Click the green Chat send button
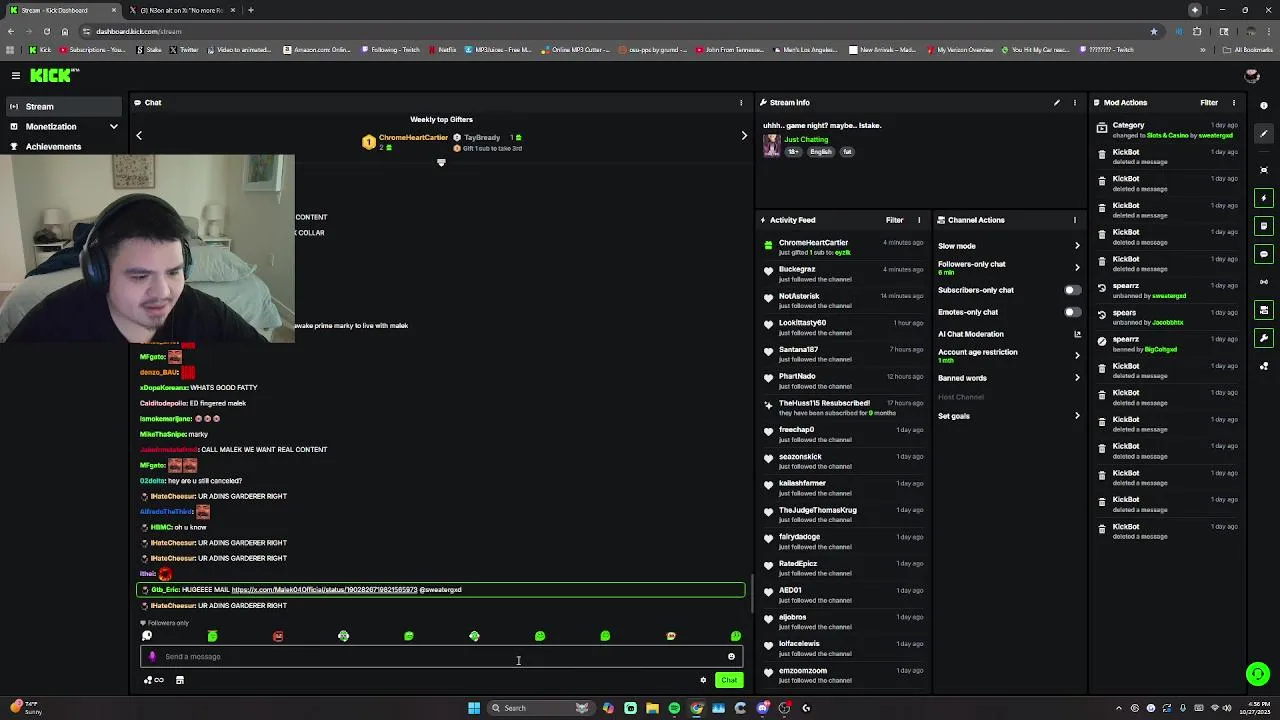 (x=729, y=680)
